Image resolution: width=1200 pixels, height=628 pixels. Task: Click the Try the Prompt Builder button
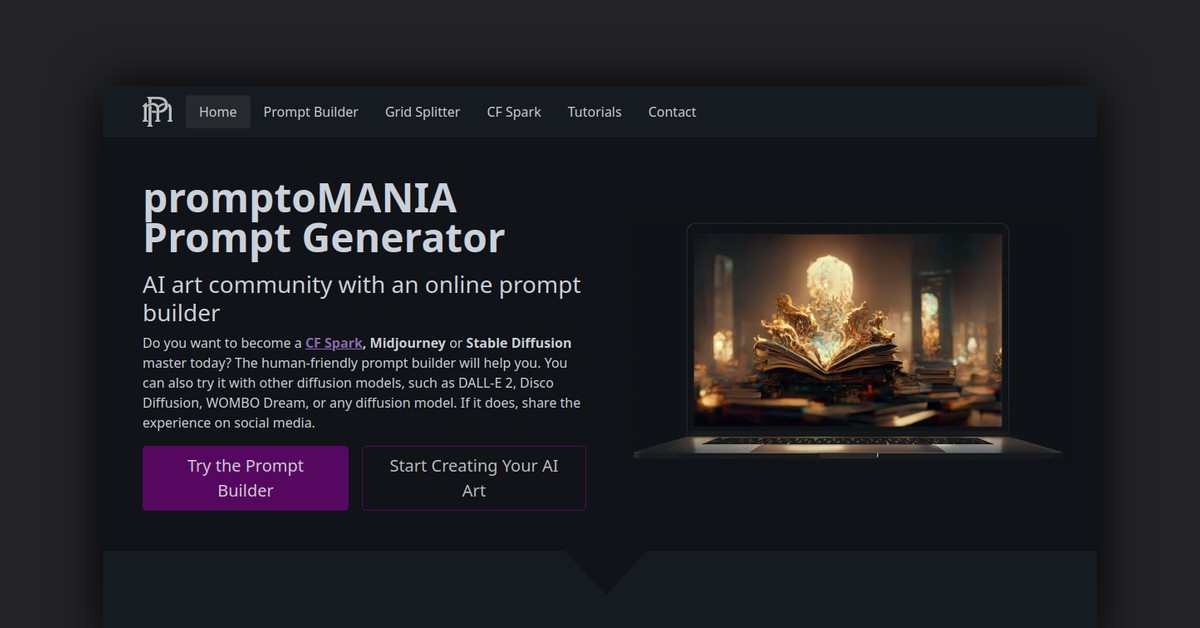point(245,478)
